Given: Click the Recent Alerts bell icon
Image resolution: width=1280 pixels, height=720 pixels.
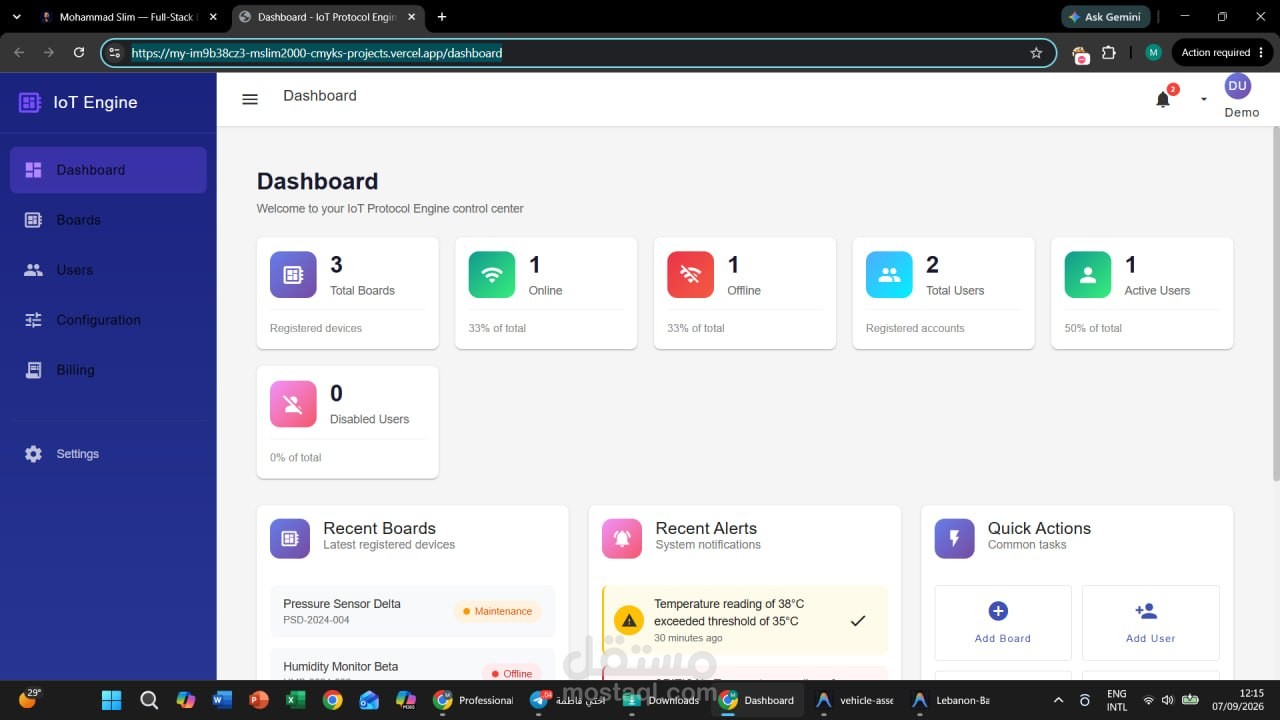Looking at the screenshot, I should (x=622, y=538).
